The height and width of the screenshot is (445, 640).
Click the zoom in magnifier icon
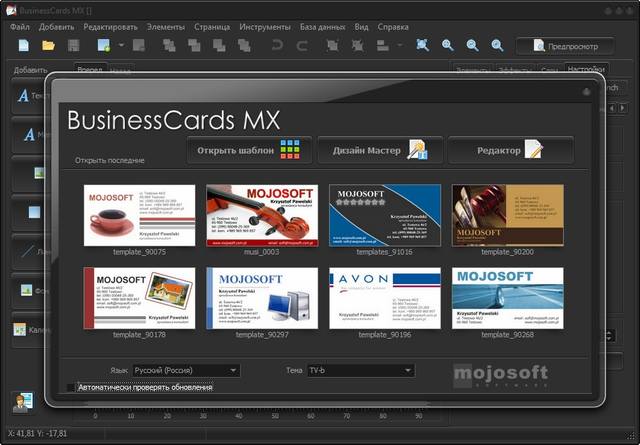pyautogui.click(x=448, y=45)
